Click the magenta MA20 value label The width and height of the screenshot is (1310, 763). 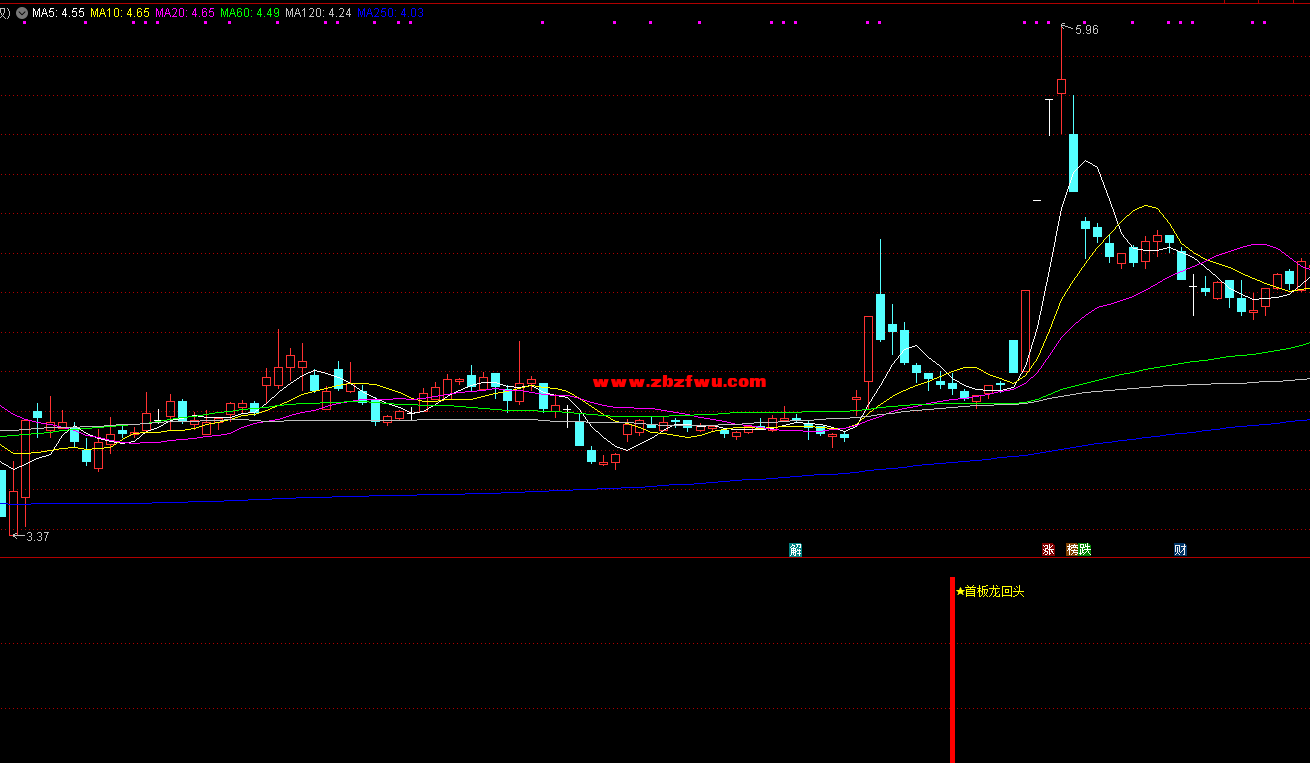tap(185, 13)
